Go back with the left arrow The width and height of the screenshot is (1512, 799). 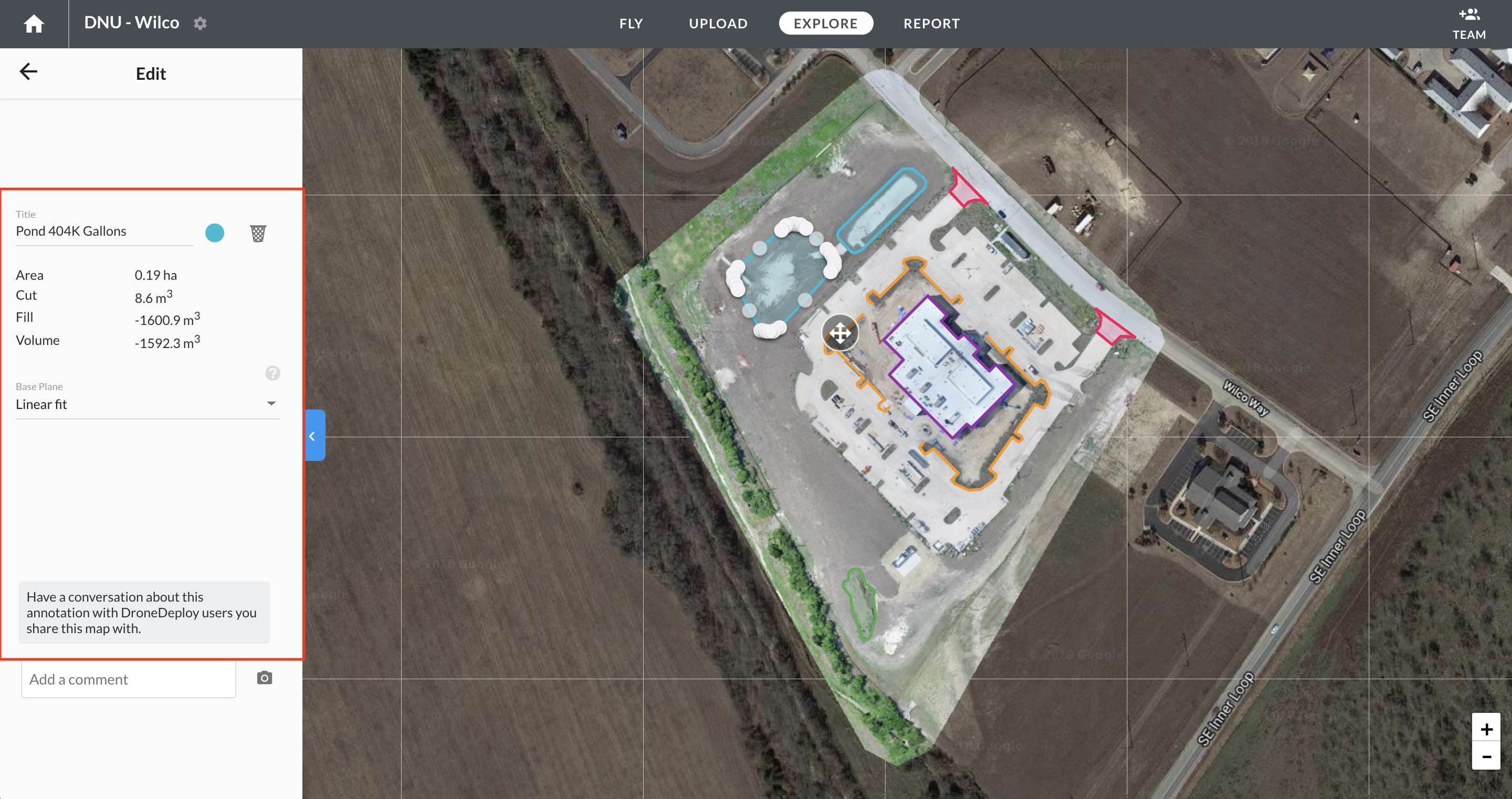[28, 71]
